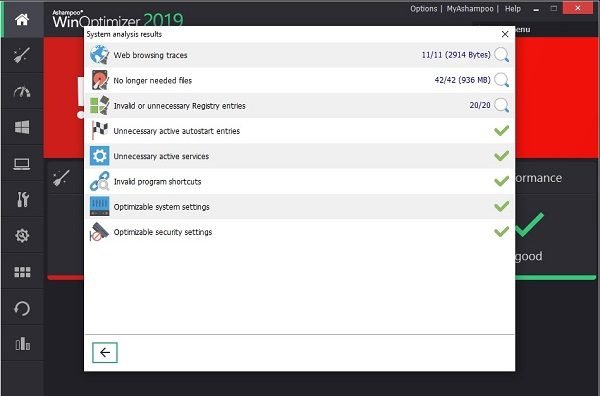Viewport: 600px width, 396px height.
Task: Inspect No longer needed files magnifier
Action: (x=501, y=80)
